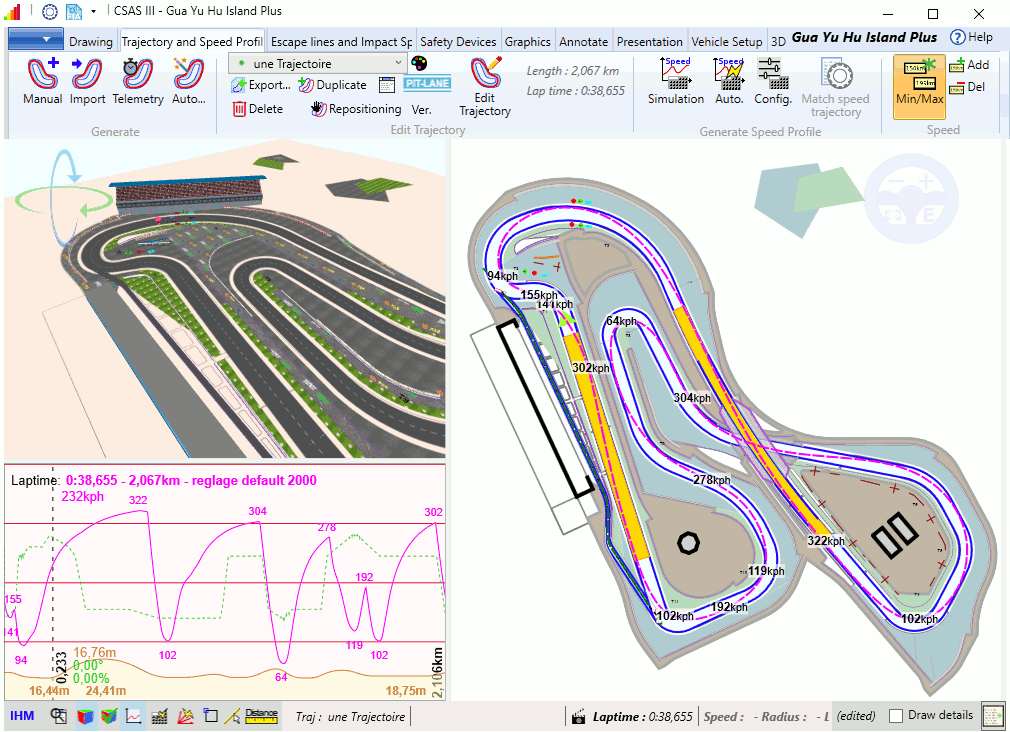Viewport: 1010px width, 732px height.
Task: Click the bar chart profile icon in status bar
Action: click(159, 716)
